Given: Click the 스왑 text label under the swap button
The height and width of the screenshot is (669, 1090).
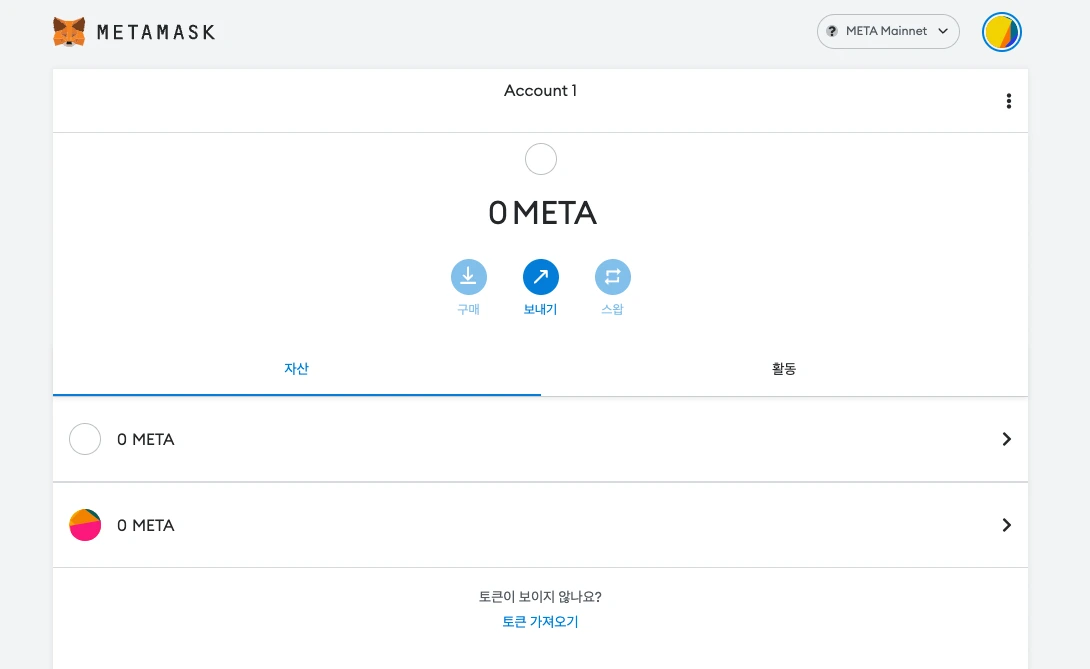Looking at the screenshot, I should [612, 310].
